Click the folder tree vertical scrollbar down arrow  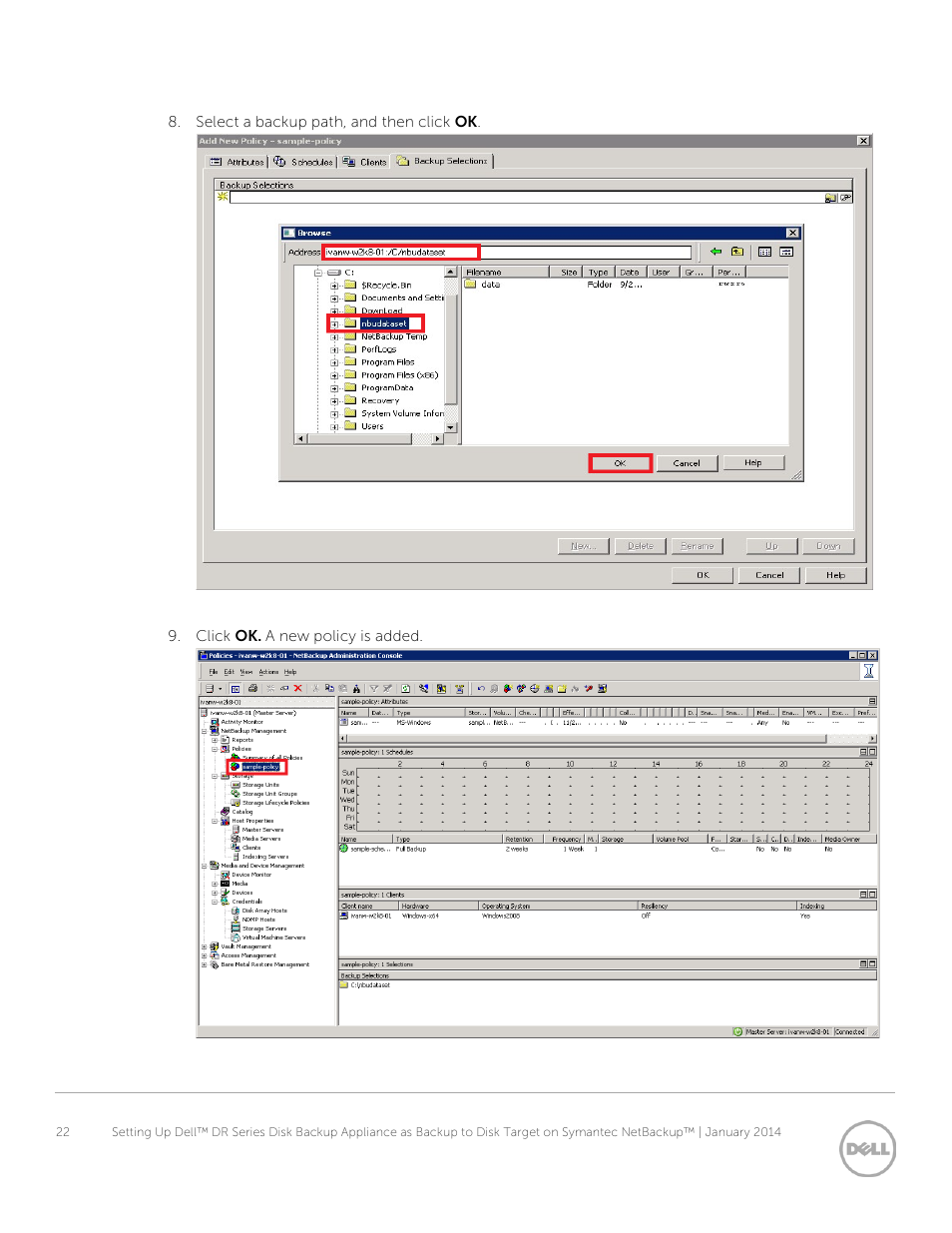(x=451, y=427)
